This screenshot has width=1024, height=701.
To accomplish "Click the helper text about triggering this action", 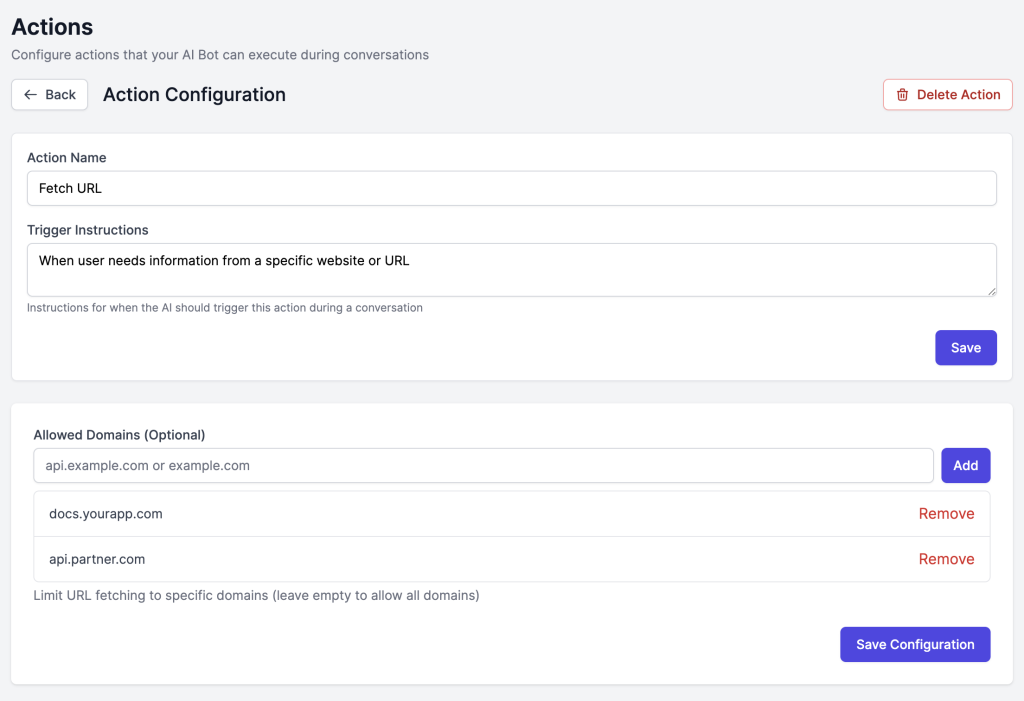I will click(x=225, y=308).
